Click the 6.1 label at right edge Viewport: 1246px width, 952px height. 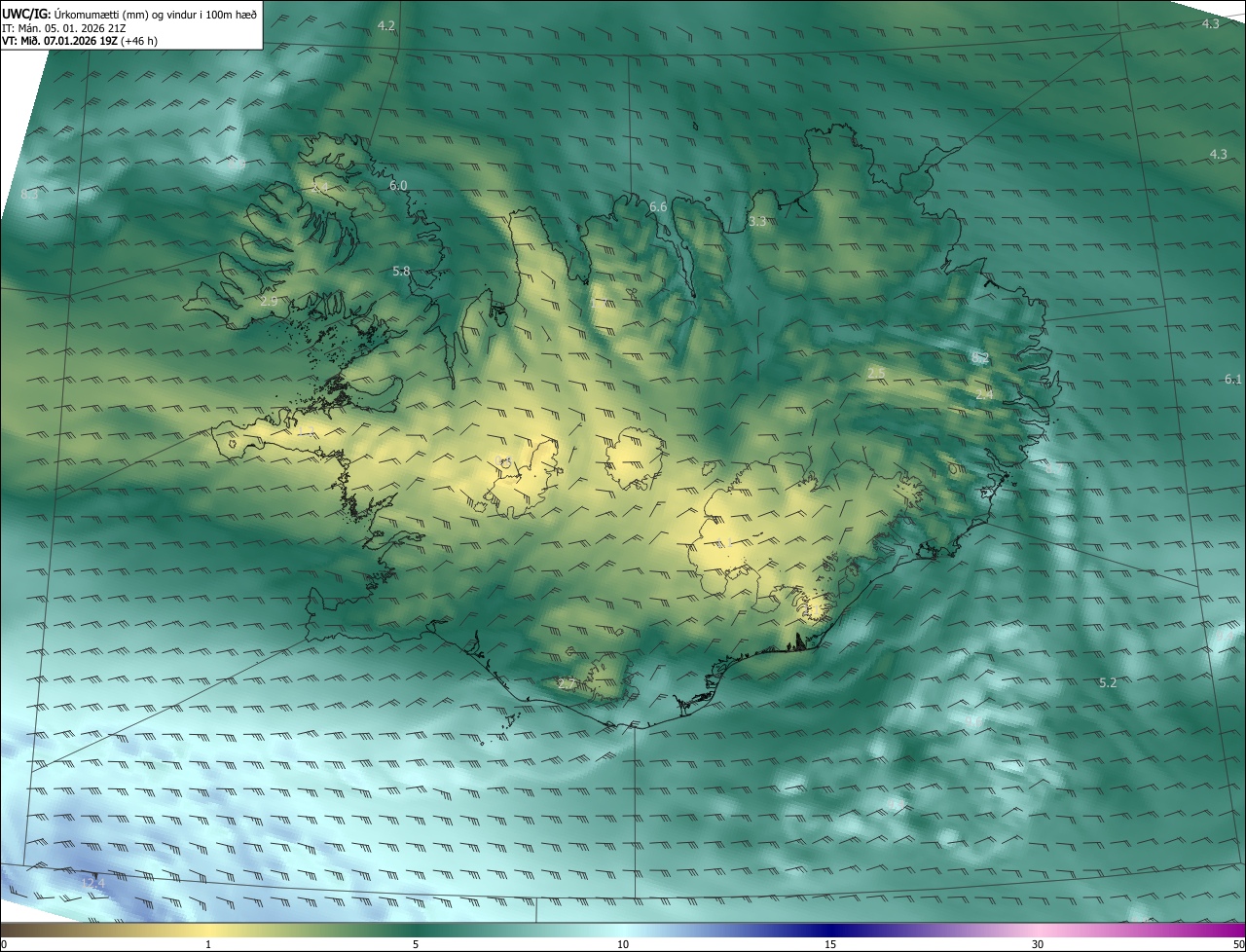tap(1233, 380)
